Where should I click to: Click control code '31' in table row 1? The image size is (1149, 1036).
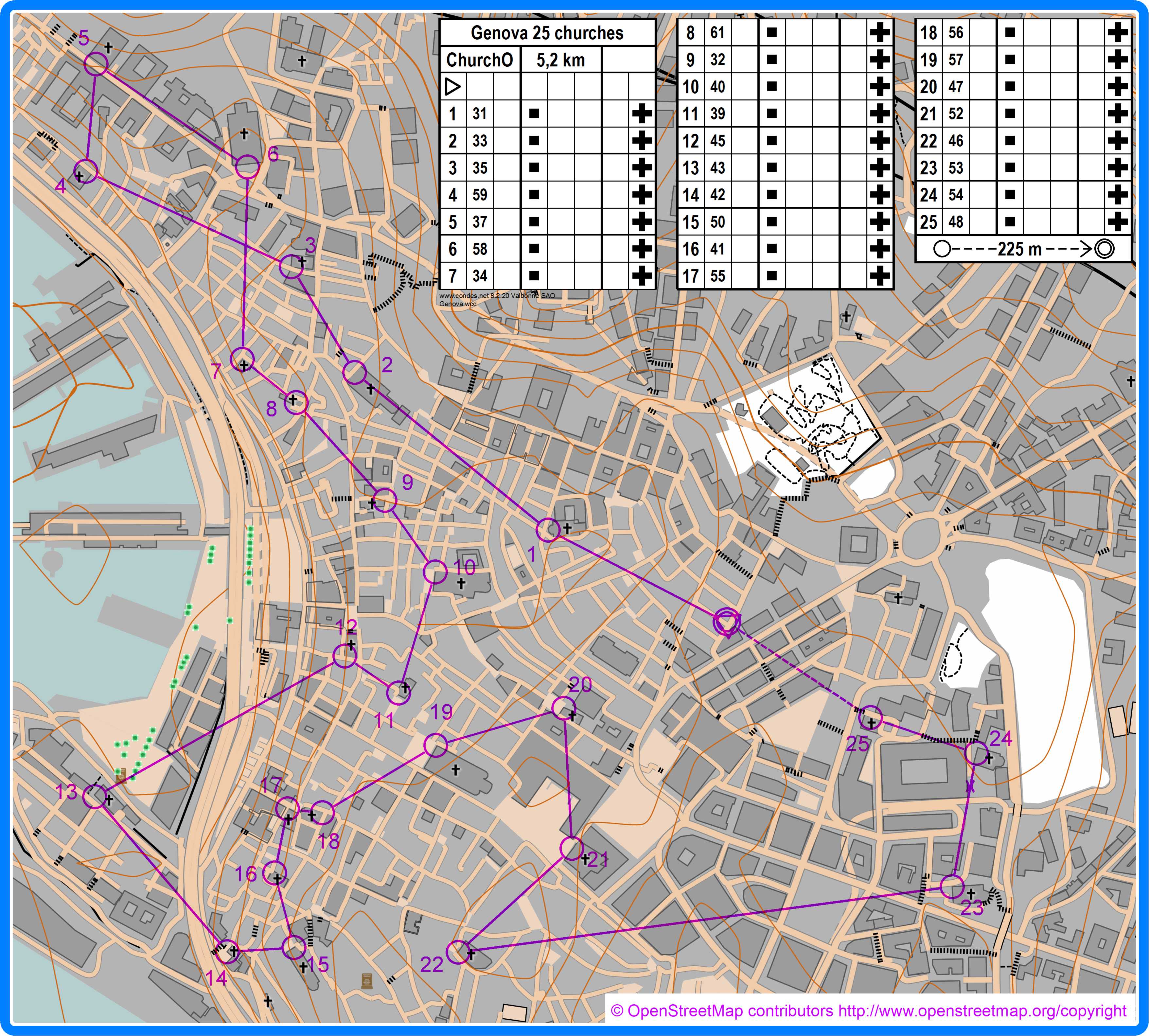coord(480,114)
